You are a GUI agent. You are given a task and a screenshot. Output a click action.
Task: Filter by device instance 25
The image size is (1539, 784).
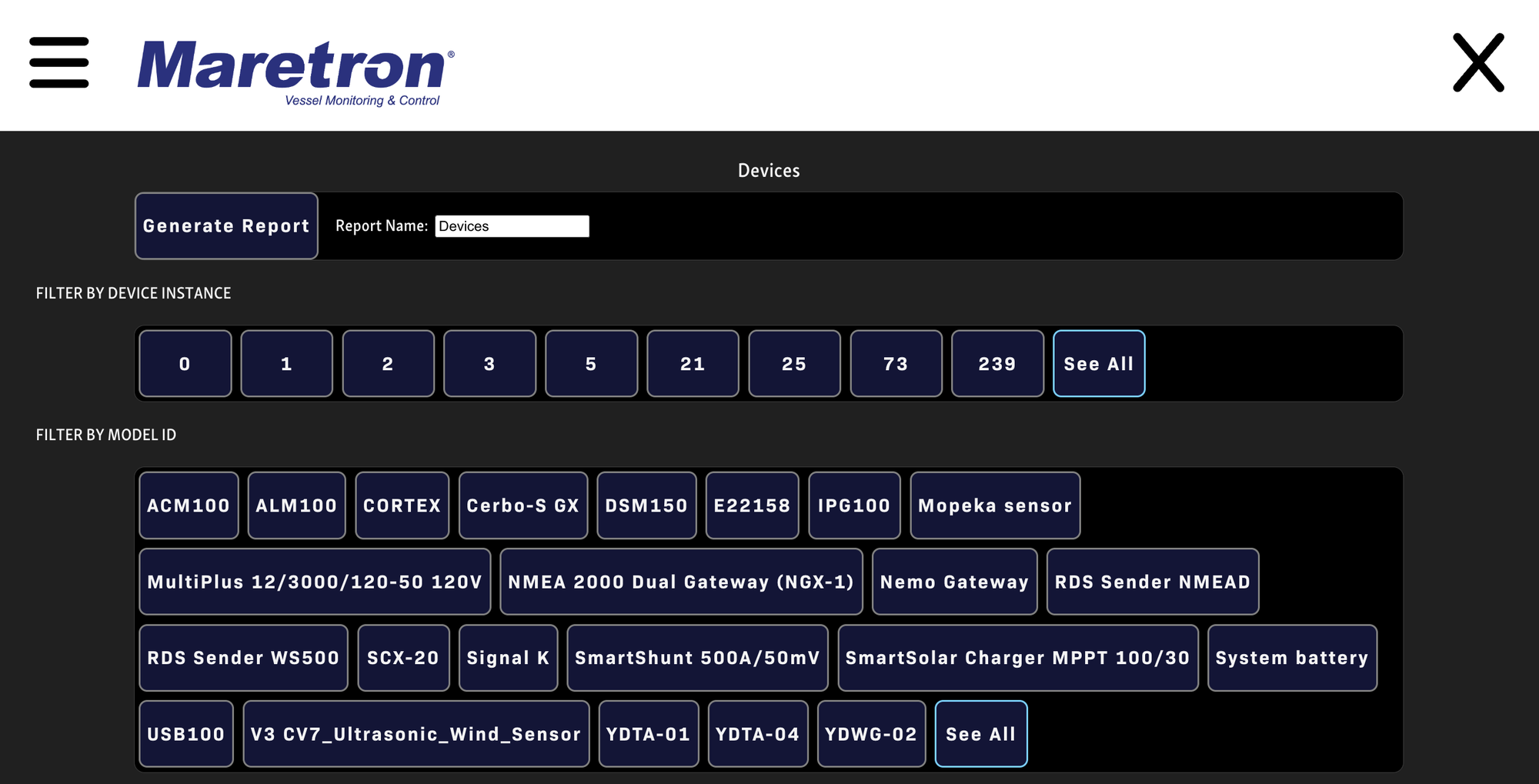pyautogui.click(x=795, y=363)
